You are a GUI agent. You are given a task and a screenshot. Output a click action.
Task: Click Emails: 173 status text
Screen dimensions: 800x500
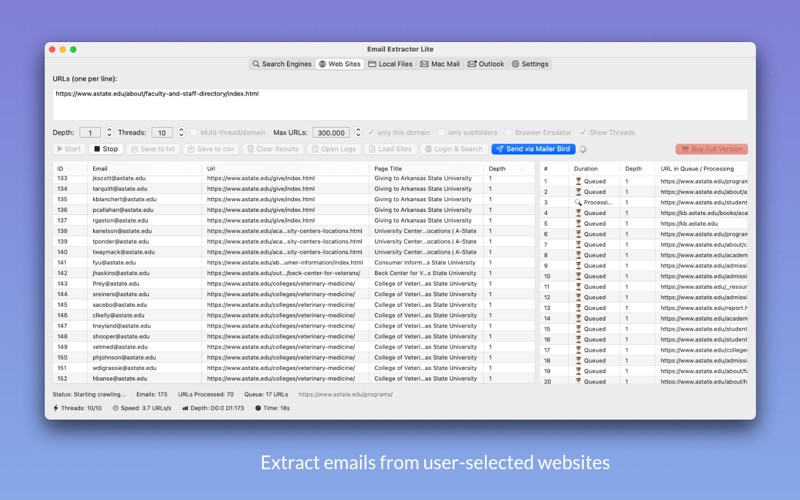point(152,394)
